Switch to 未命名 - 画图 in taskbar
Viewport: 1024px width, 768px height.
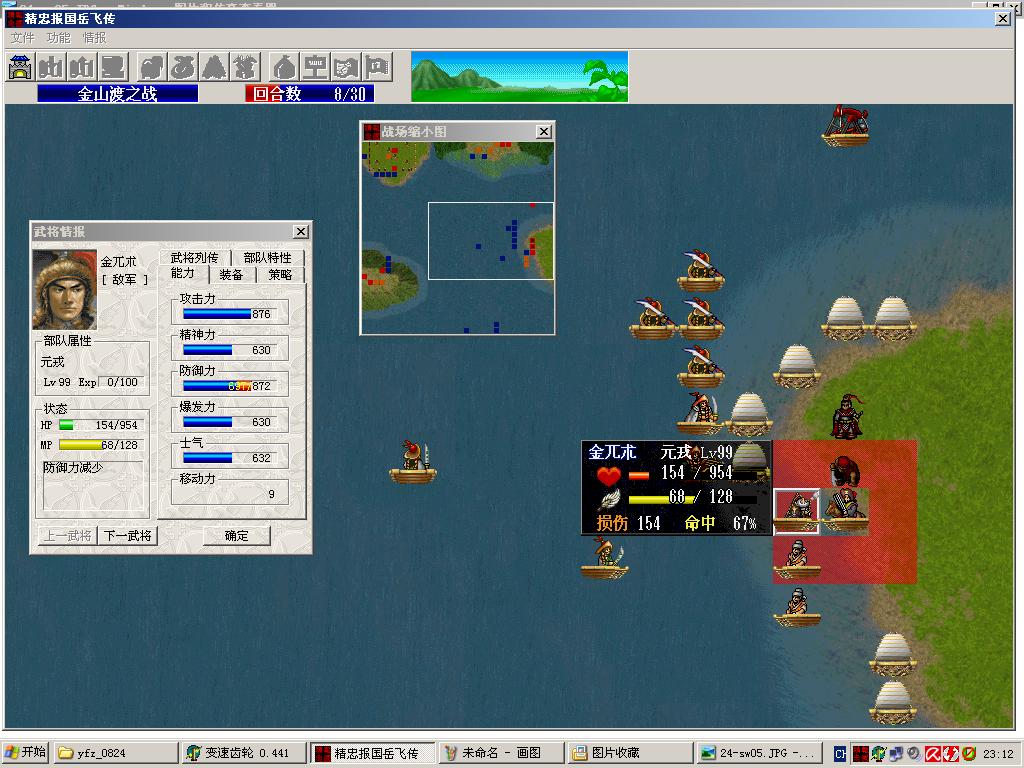pos(501,753)
